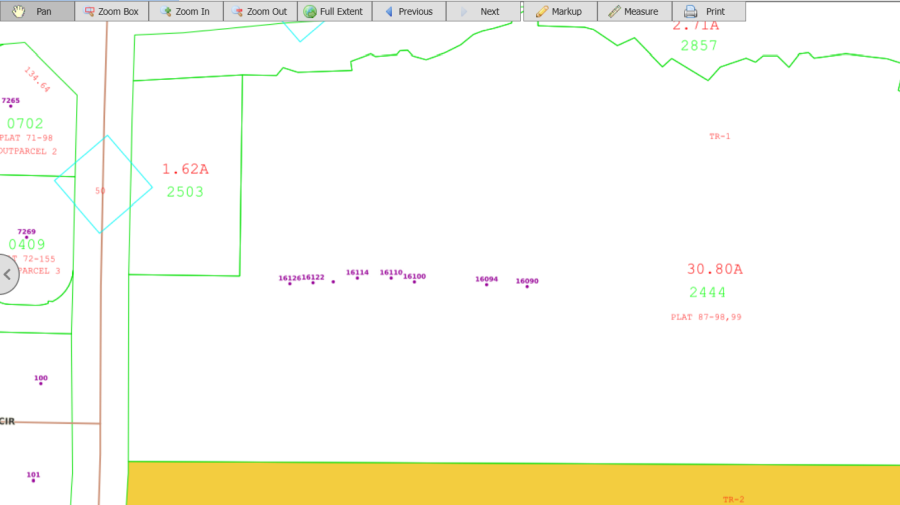
Task: Open the Markup pencil tool
Action: click(x=559, y=11)
